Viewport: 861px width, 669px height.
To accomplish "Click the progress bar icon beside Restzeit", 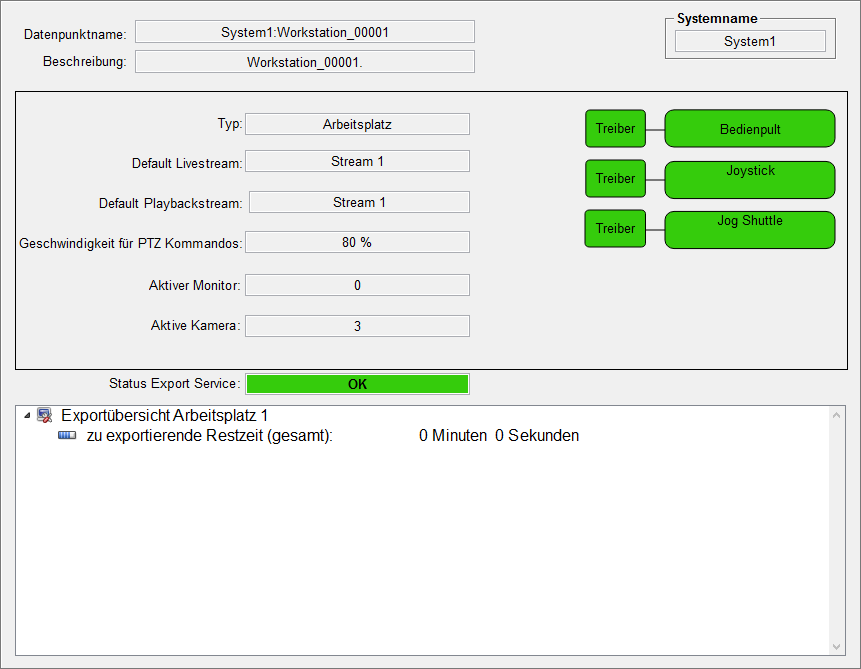I will click(x=67, y=436).
